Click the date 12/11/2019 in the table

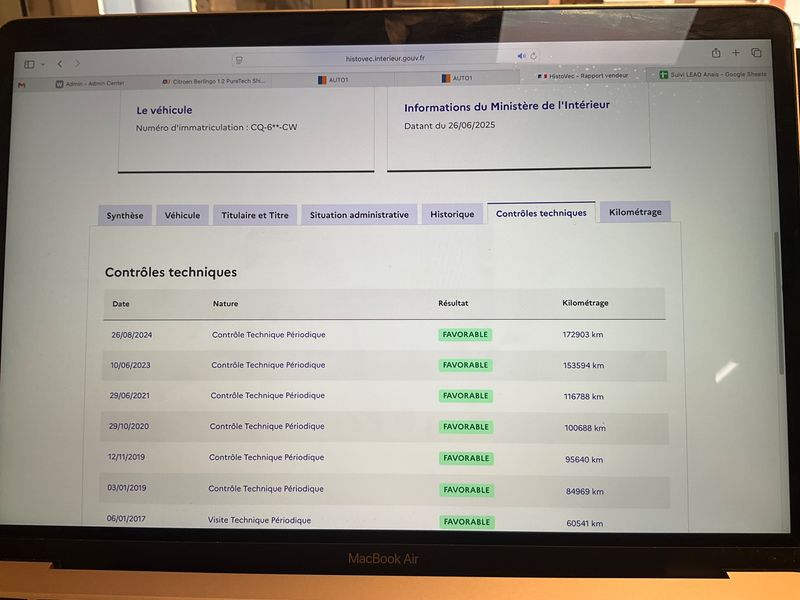tap(126, 457)
